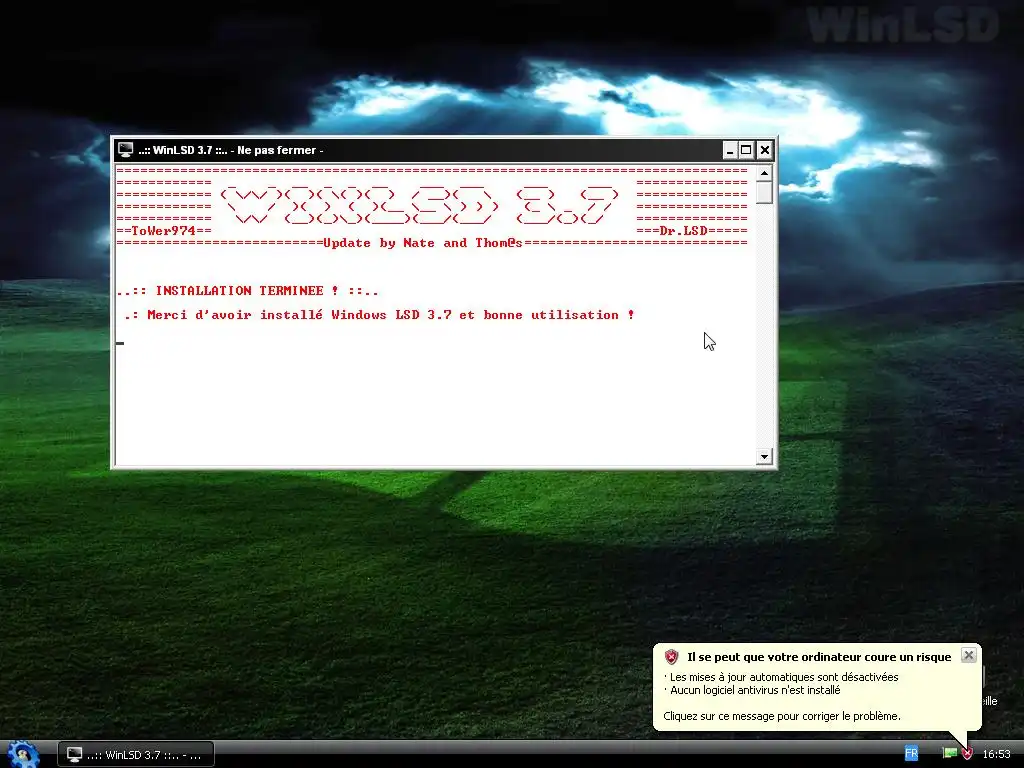Click the shield icon inside the security balloon
Viewport: 1024px width, 768px height.
[671, 657]
